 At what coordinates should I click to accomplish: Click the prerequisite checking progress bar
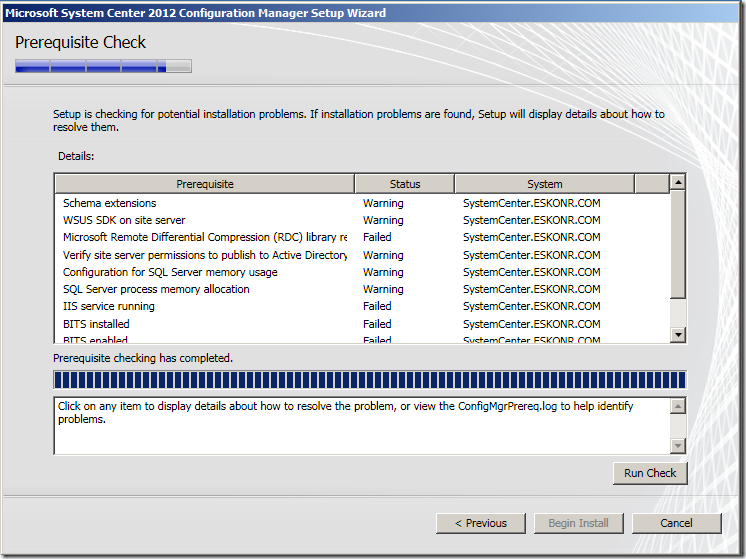369,380
